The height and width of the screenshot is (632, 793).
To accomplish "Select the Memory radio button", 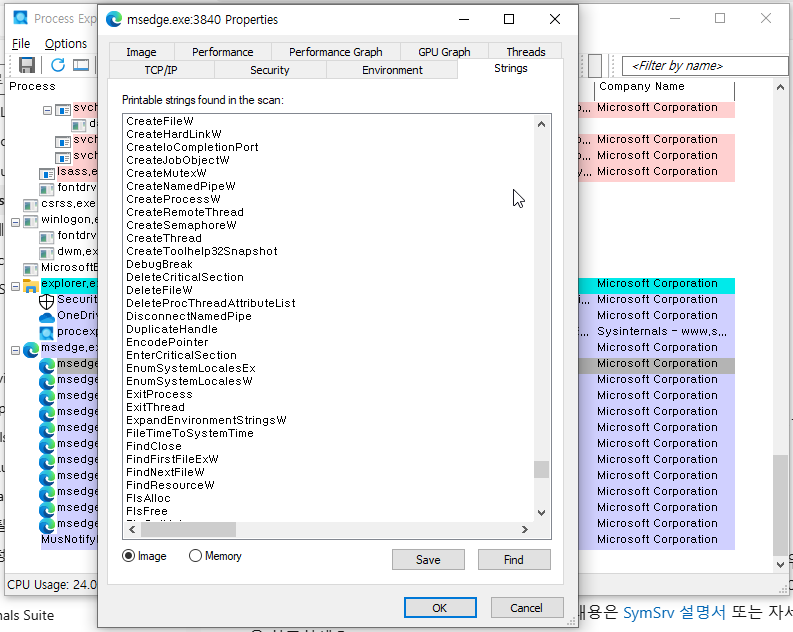I will [195, 556].
